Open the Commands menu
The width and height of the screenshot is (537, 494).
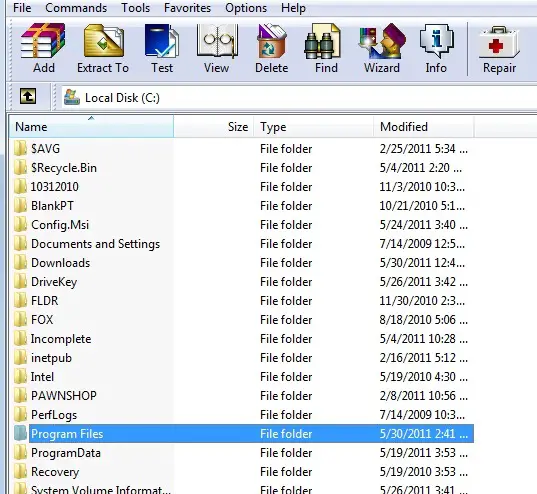(76, 8)
